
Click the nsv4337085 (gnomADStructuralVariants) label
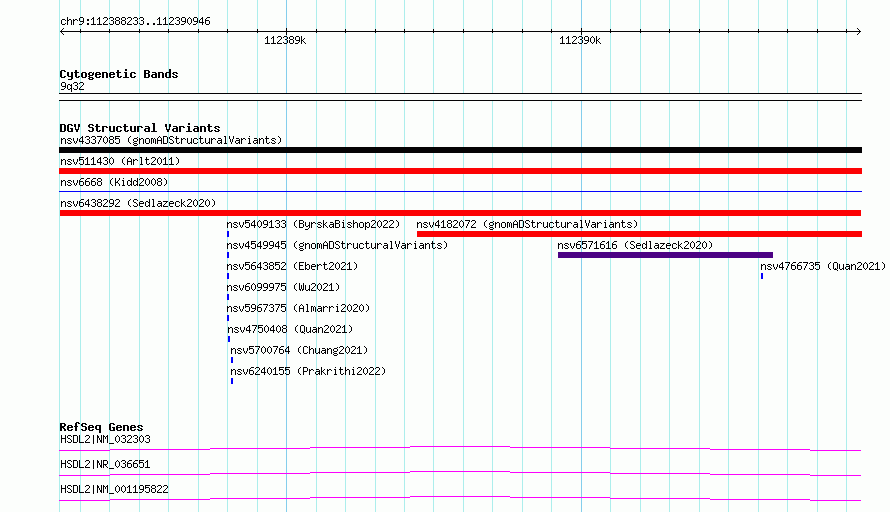pos(171,140)
